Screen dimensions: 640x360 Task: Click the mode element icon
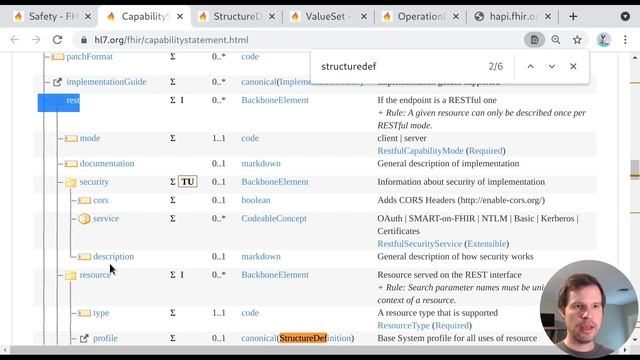click(x=71, y=138)
